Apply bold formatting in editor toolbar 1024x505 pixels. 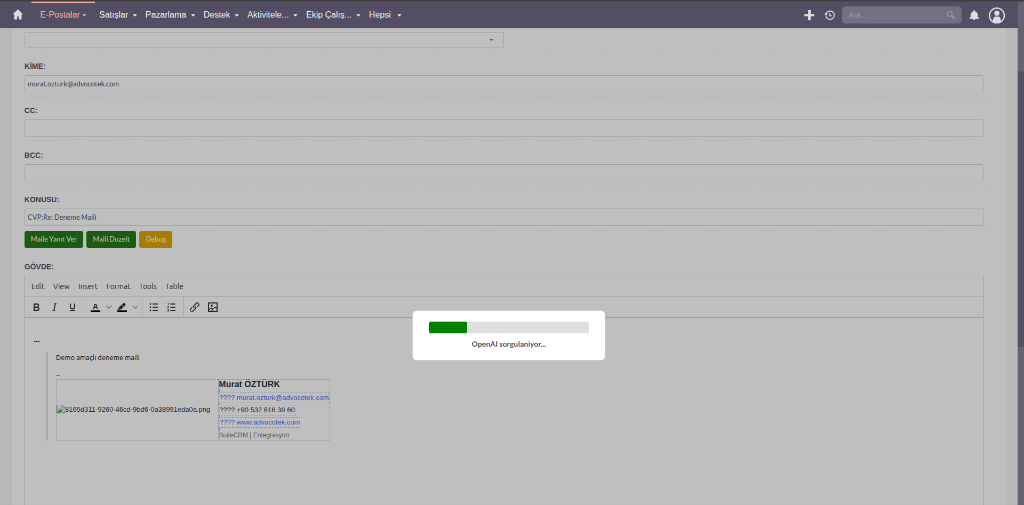tap(37, 307)
